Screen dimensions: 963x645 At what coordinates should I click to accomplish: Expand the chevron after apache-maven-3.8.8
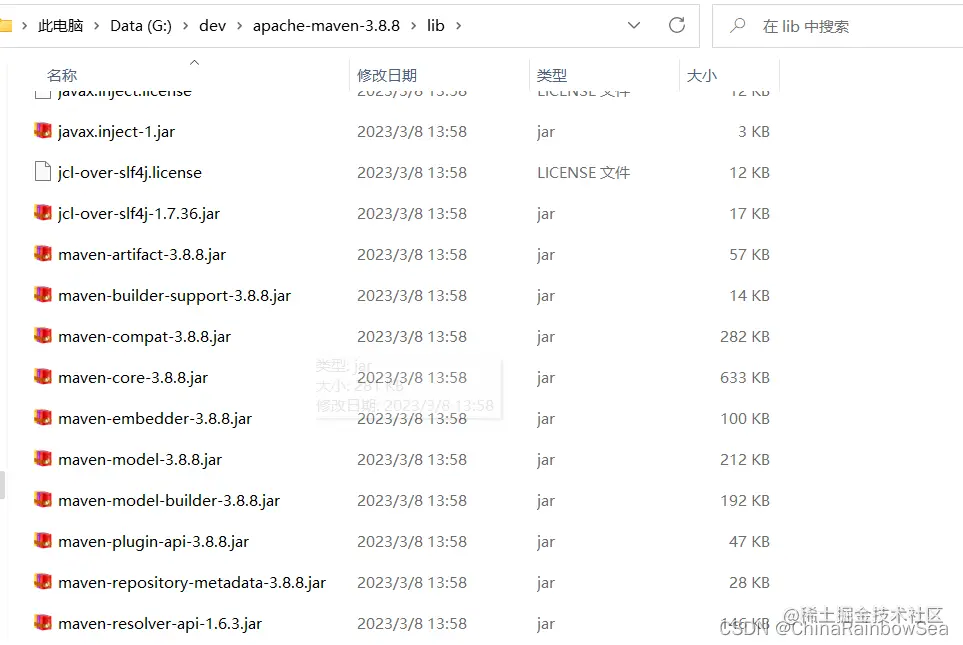tap(413, 26)
